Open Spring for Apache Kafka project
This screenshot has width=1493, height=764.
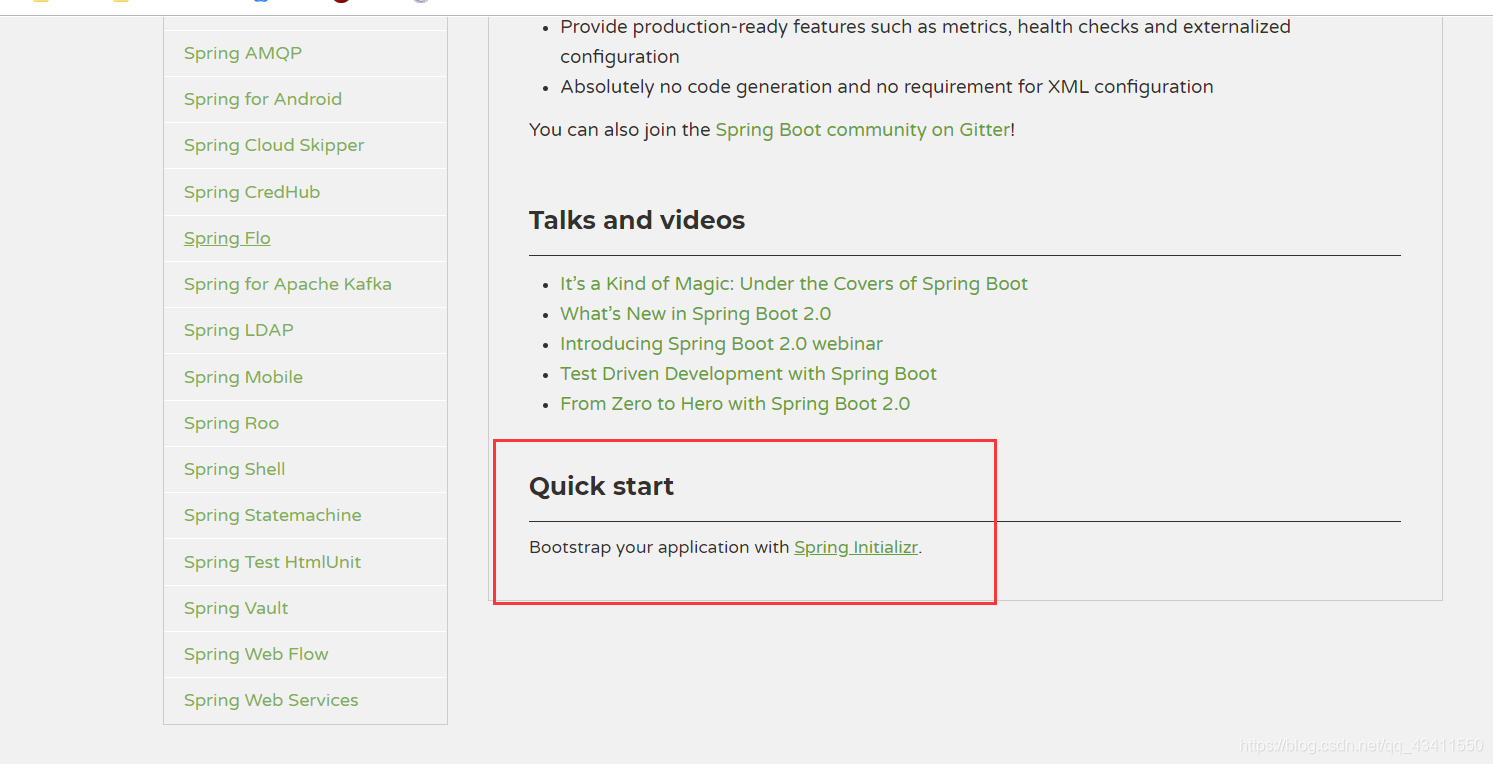coord(288,284)
